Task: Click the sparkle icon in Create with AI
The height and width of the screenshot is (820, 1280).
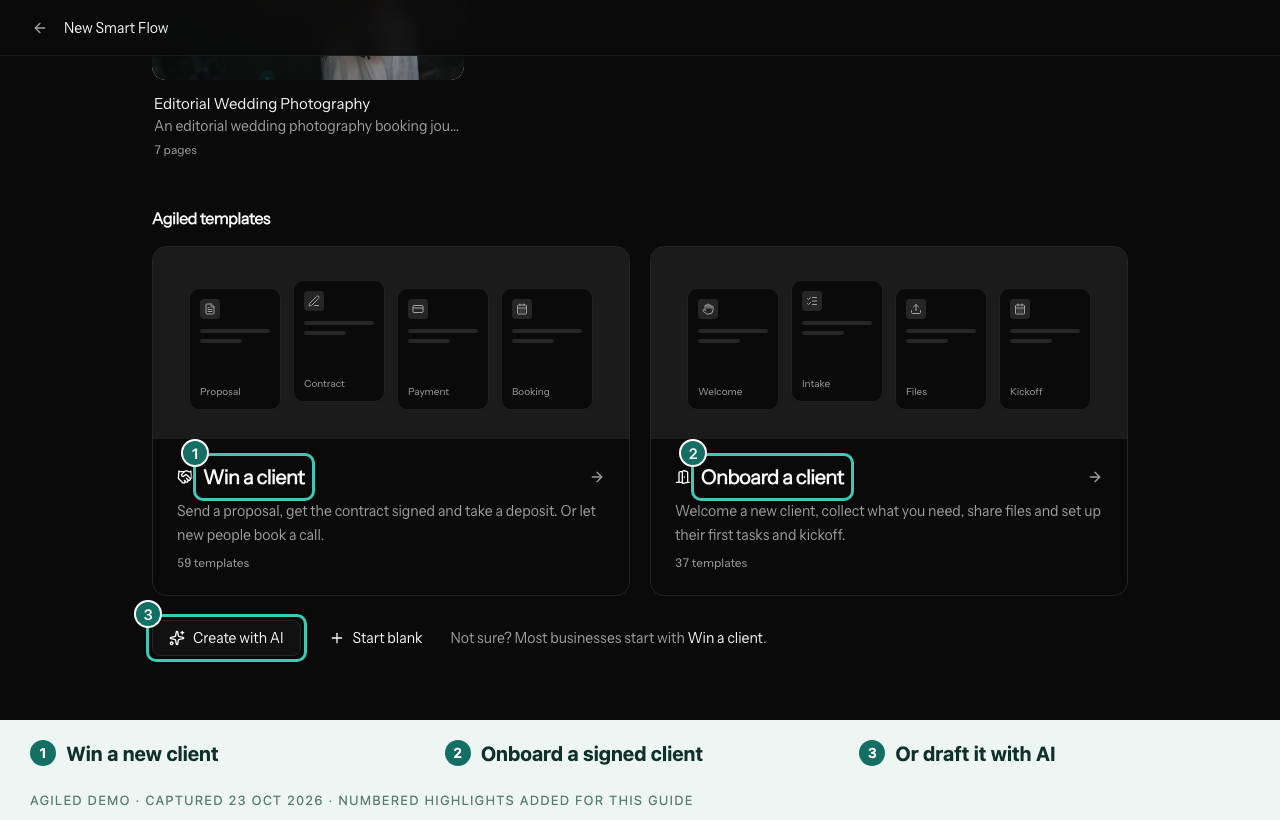Action: click(177, 638)
